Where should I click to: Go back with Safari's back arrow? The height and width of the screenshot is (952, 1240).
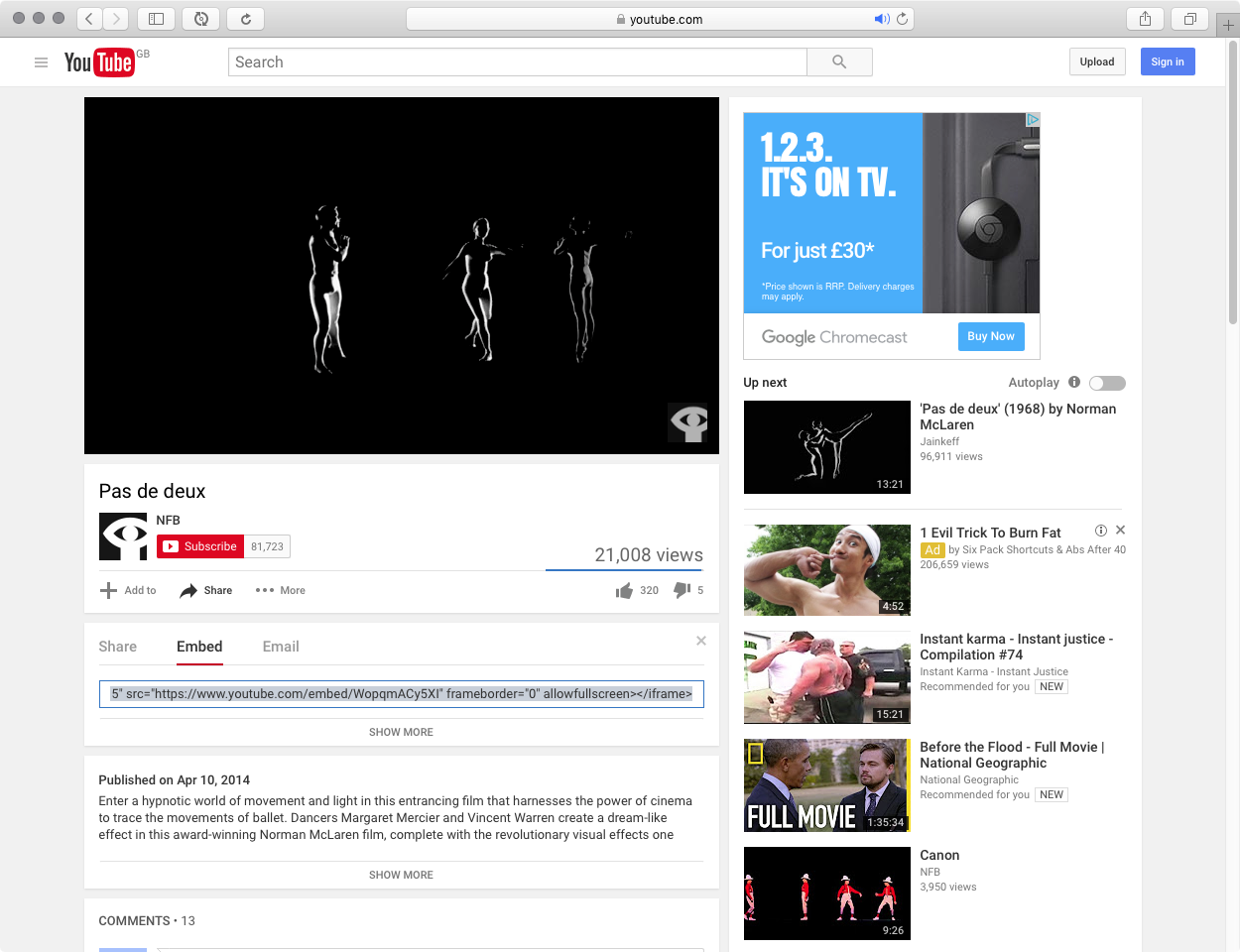coord(90,19)
